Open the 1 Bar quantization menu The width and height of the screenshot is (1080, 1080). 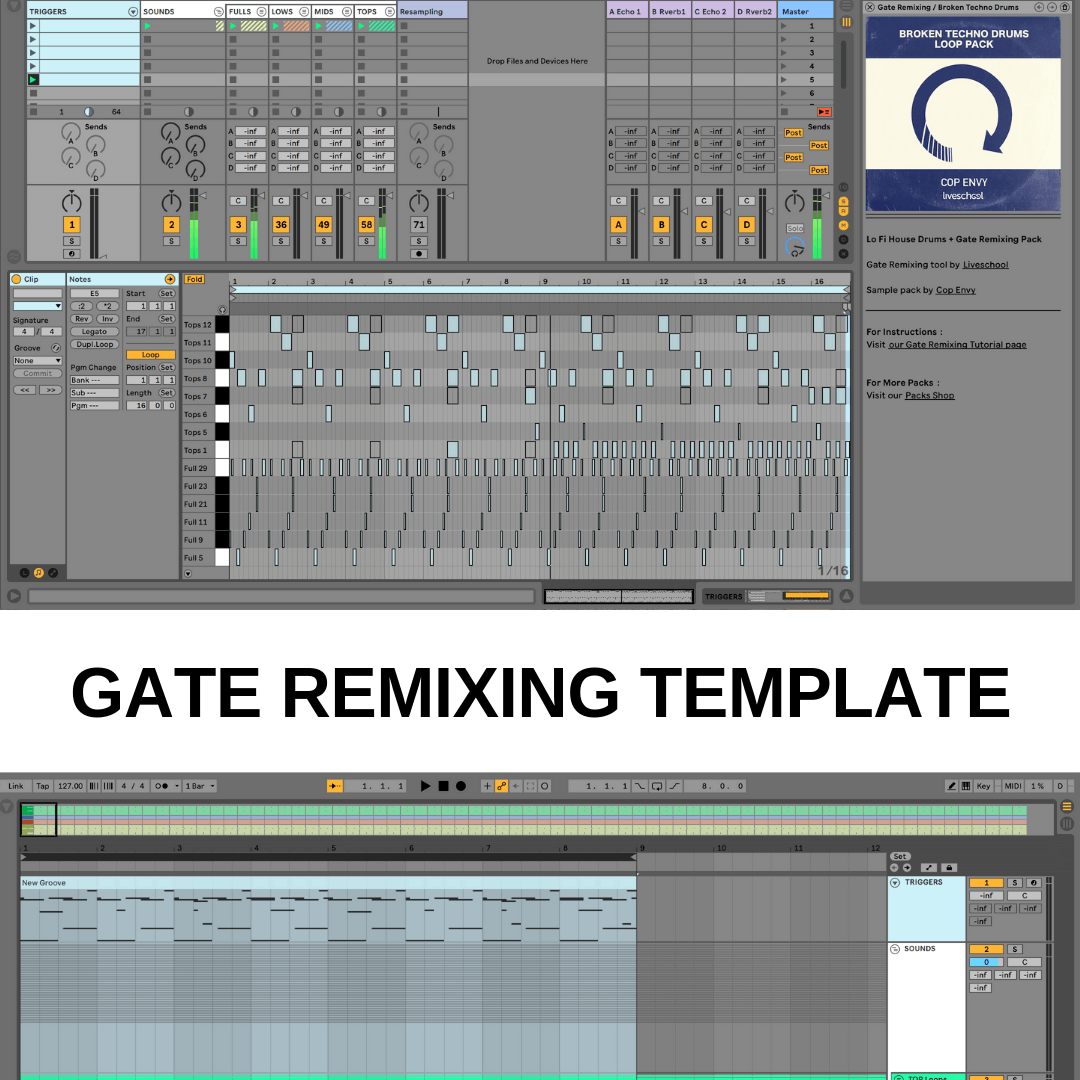(x=200, y=786)
